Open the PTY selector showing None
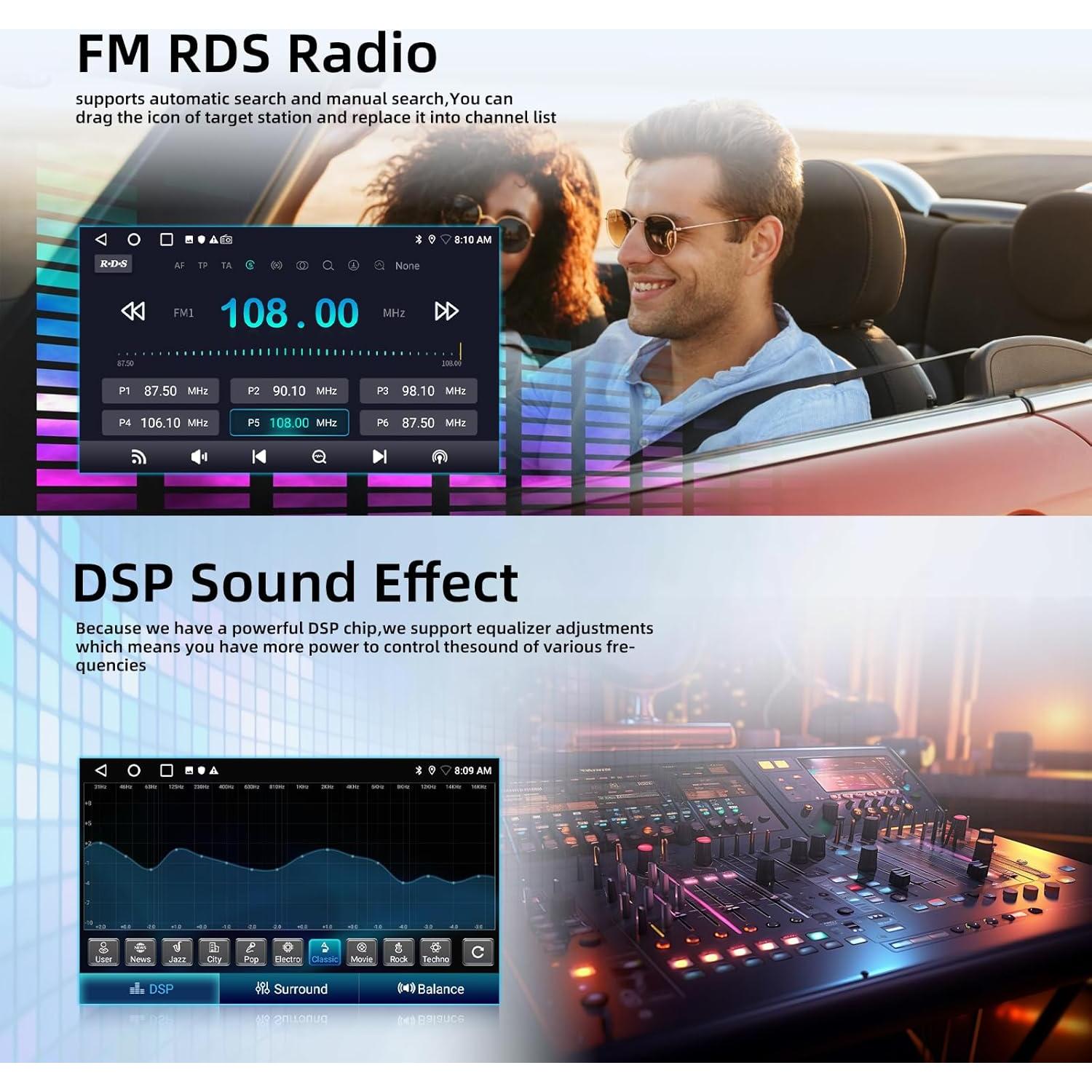Screen dimensions: 1092x1092 [x=407, y=266]
